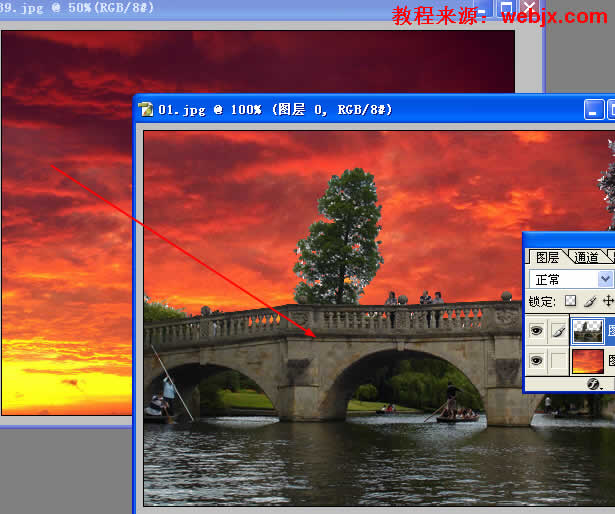615x514 pixels.
Task: Toggle lock image pixels brush icon
Action: click(x=590, y=301)
